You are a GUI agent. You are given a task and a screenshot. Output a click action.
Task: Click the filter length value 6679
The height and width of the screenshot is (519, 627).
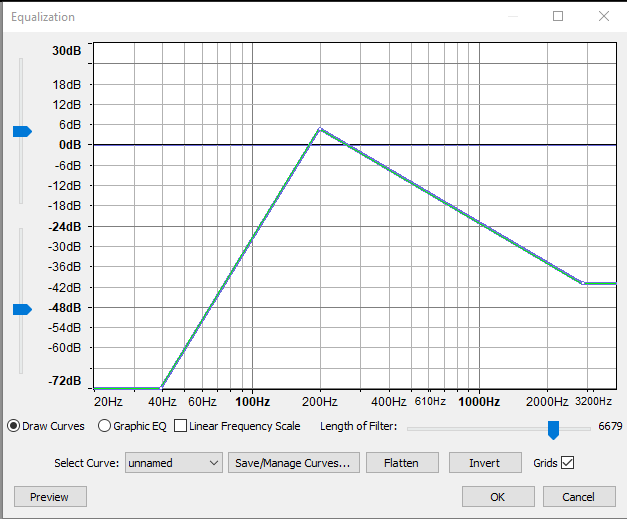tap(610, 426)
